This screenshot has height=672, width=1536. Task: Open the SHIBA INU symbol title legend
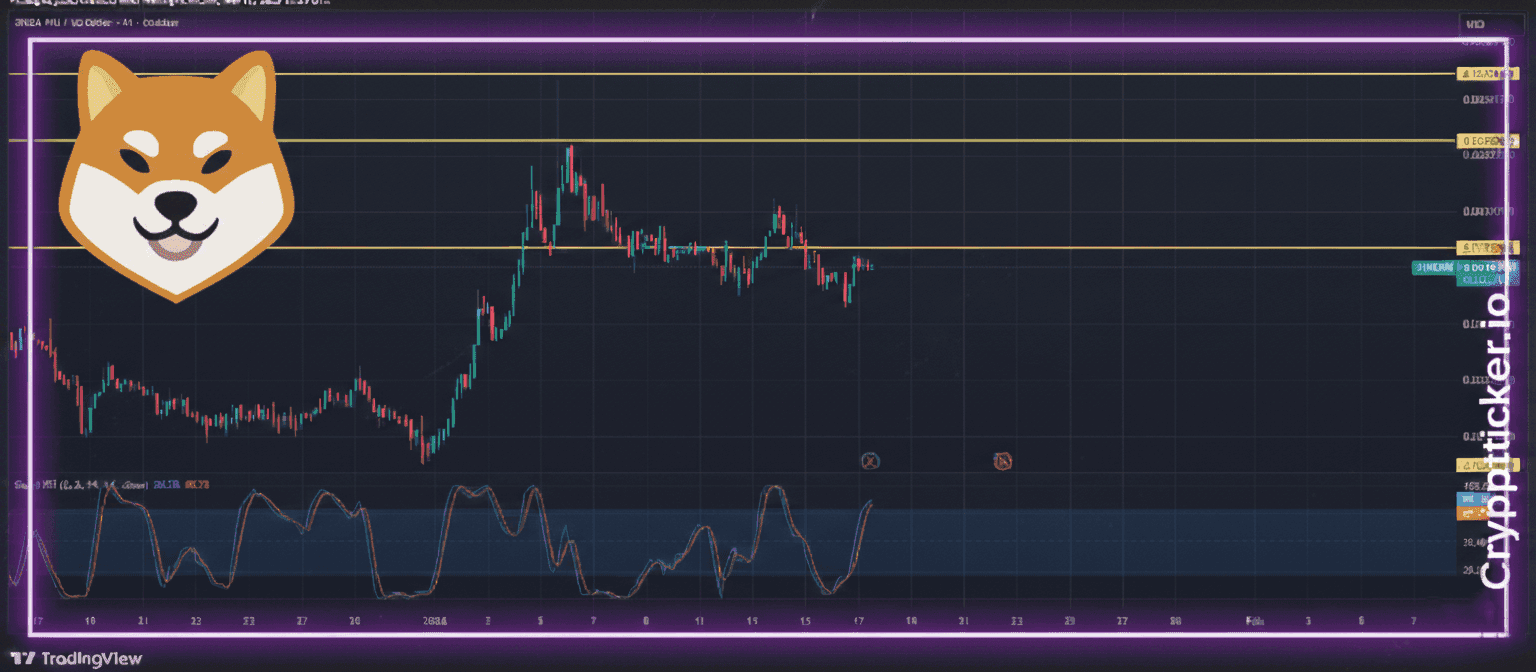[x=90, y=22]
